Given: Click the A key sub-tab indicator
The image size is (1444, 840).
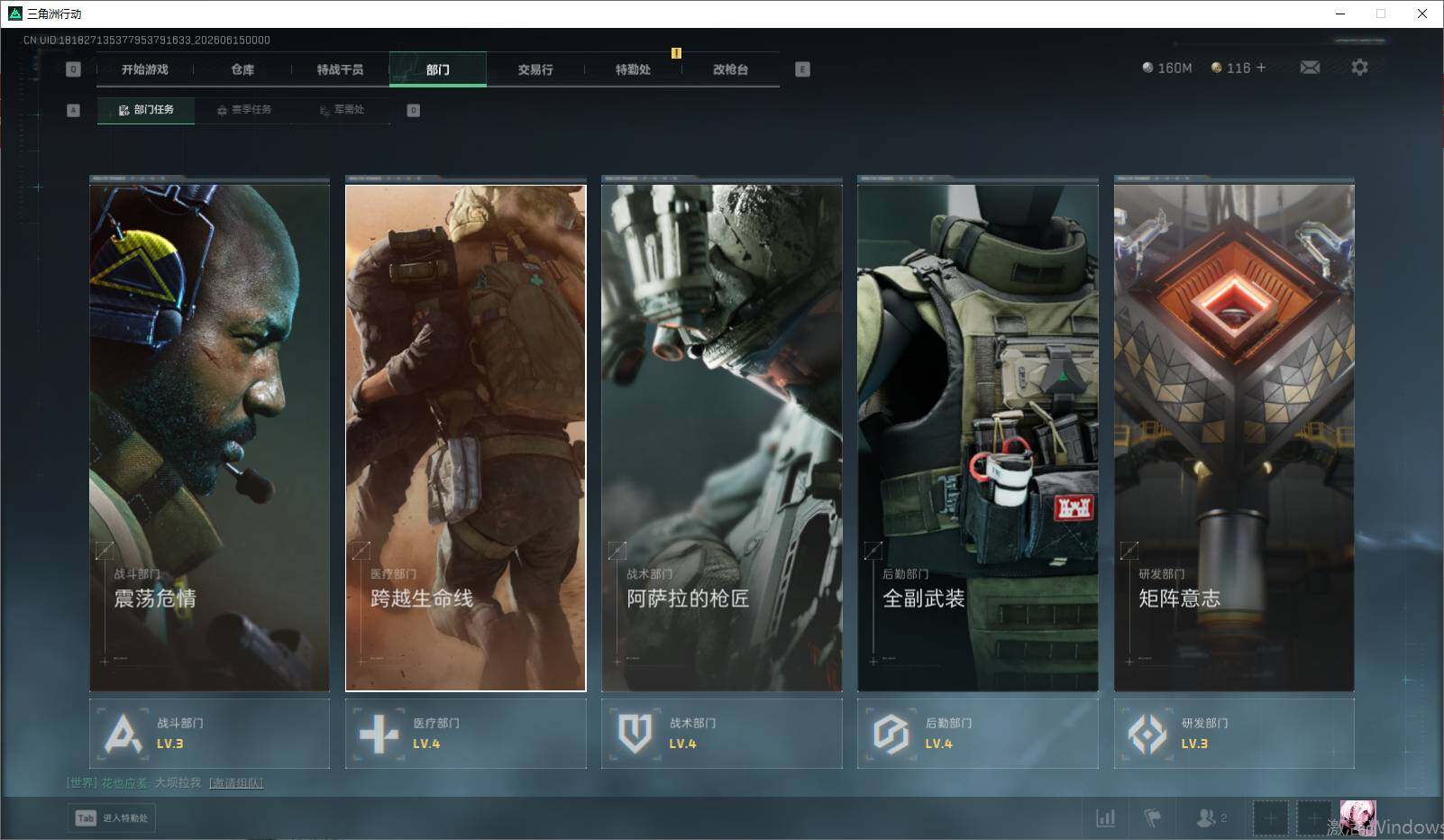Looking at the screenshot, I should click(x=73, y=110).
